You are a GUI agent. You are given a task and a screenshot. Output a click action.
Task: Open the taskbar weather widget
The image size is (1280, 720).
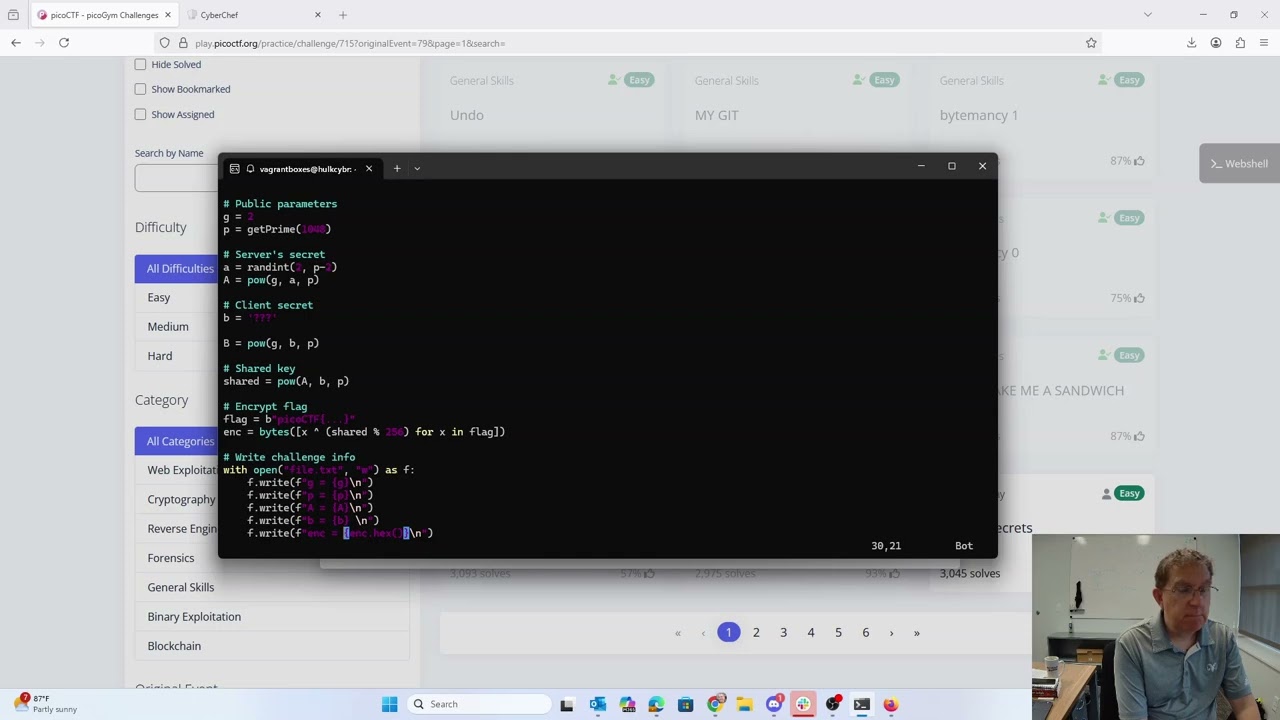pos(46,704)
